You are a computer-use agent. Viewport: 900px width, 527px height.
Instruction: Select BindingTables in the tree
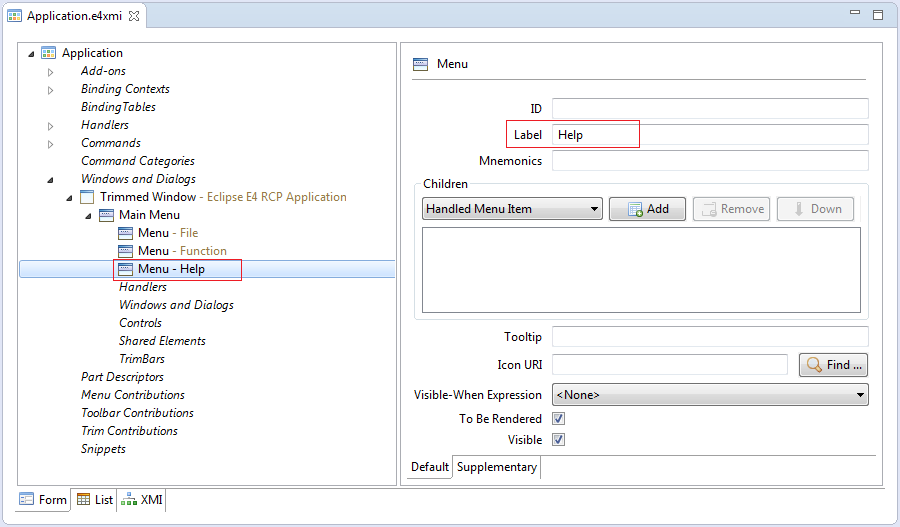(x=118, y=107)
